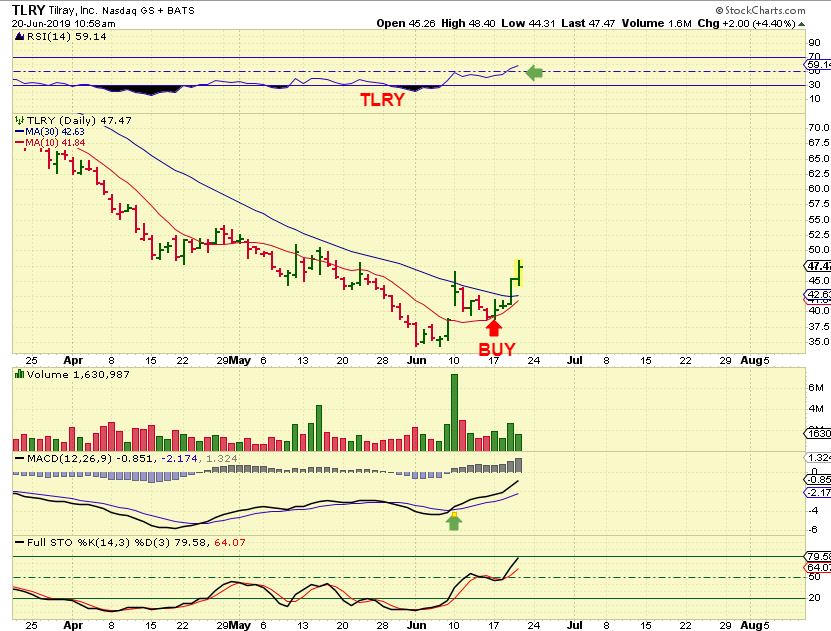
Task: Click the volume bars icon beside Volume label
Action: click(20, 374)
